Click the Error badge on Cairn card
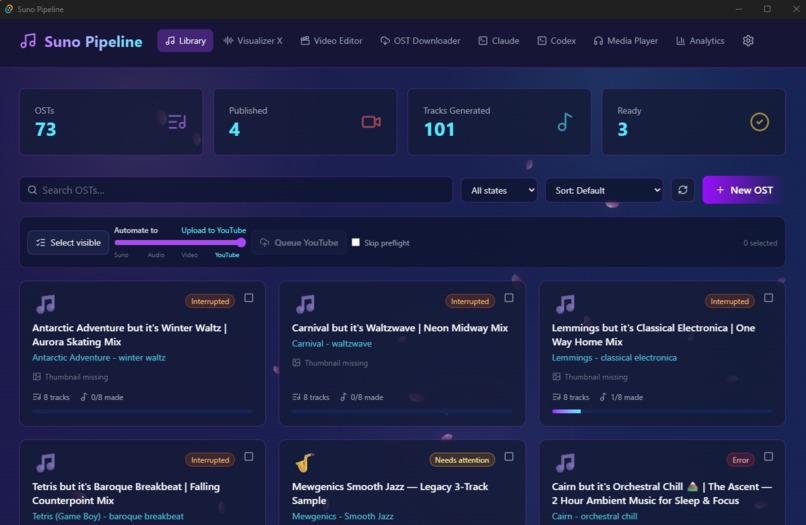This screenshot has width=806, height=525. [x=740, y=460]
